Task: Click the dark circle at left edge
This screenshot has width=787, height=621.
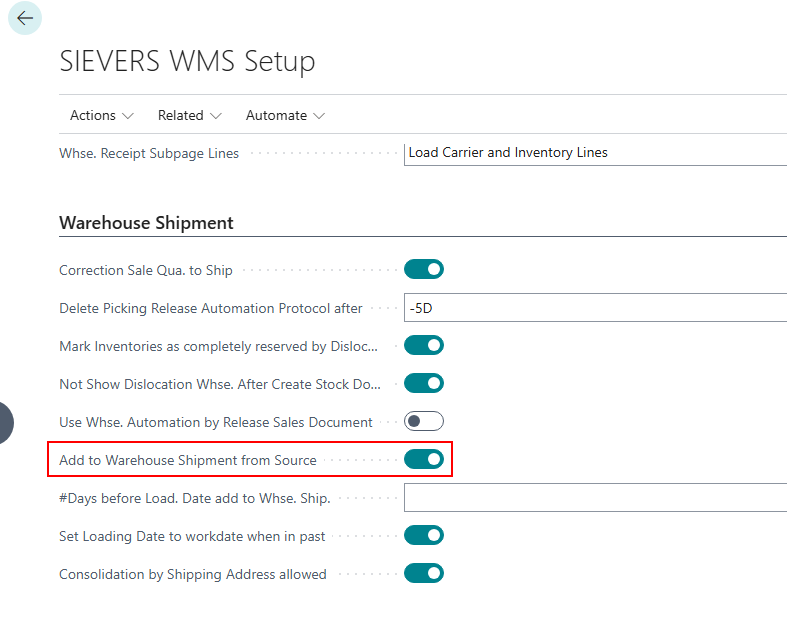Action: (x=5, y=421)
